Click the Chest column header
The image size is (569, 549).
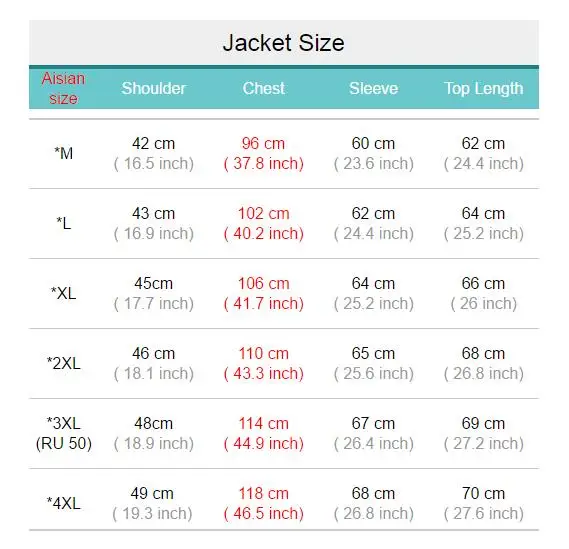pyautogui.click(x=264, y=89)
